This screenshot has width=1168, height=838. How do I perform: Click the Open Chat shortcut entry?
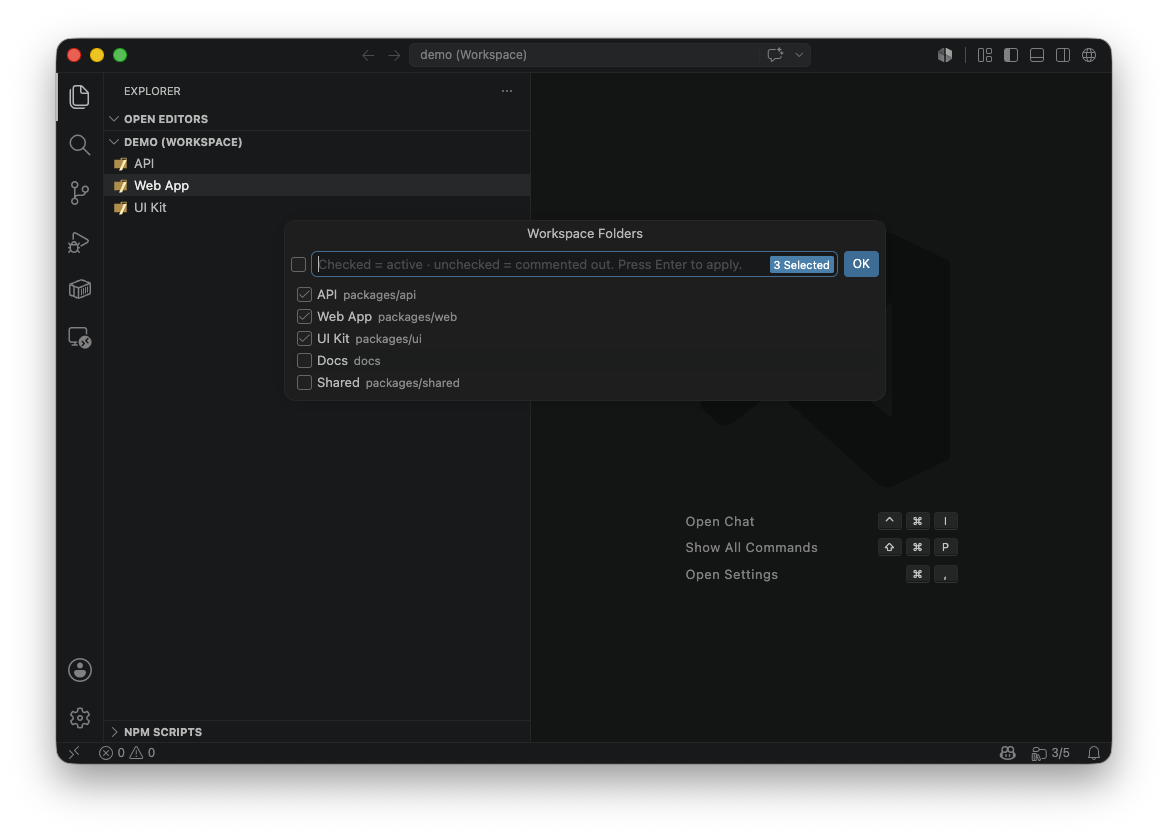(720, 521)
